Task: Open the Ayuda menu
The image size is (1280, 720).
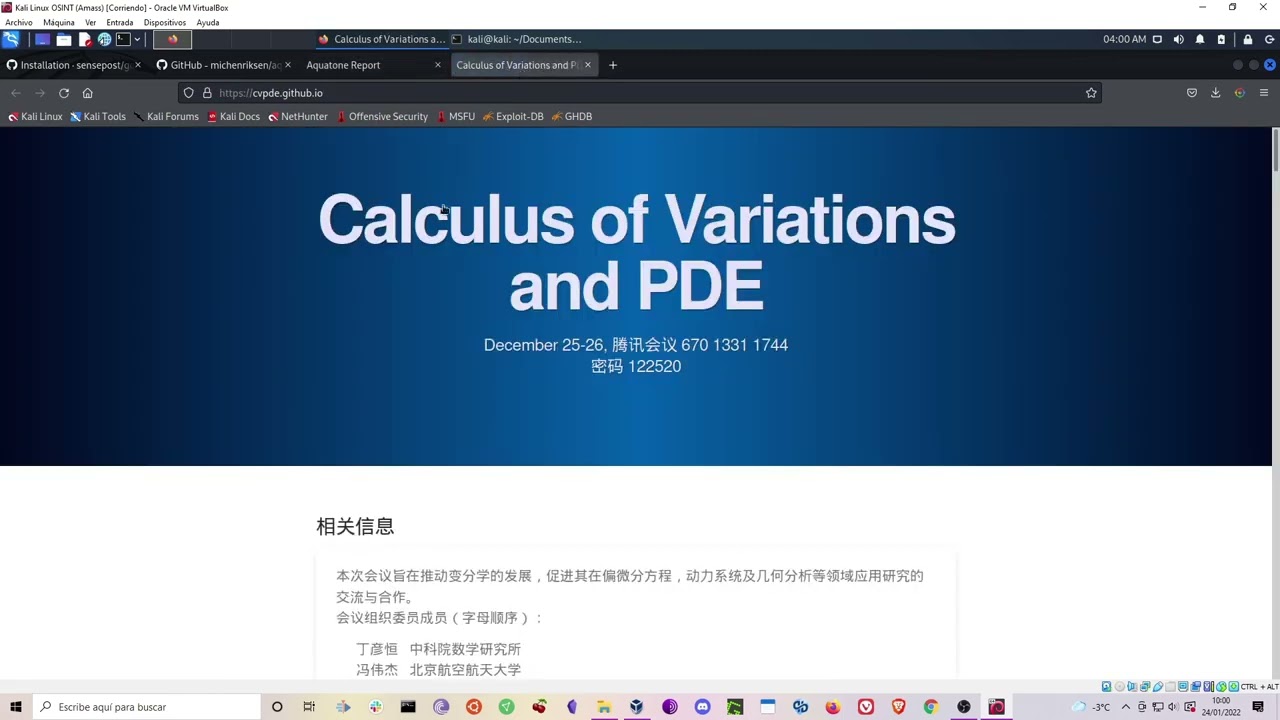Action: pos(208,22)
